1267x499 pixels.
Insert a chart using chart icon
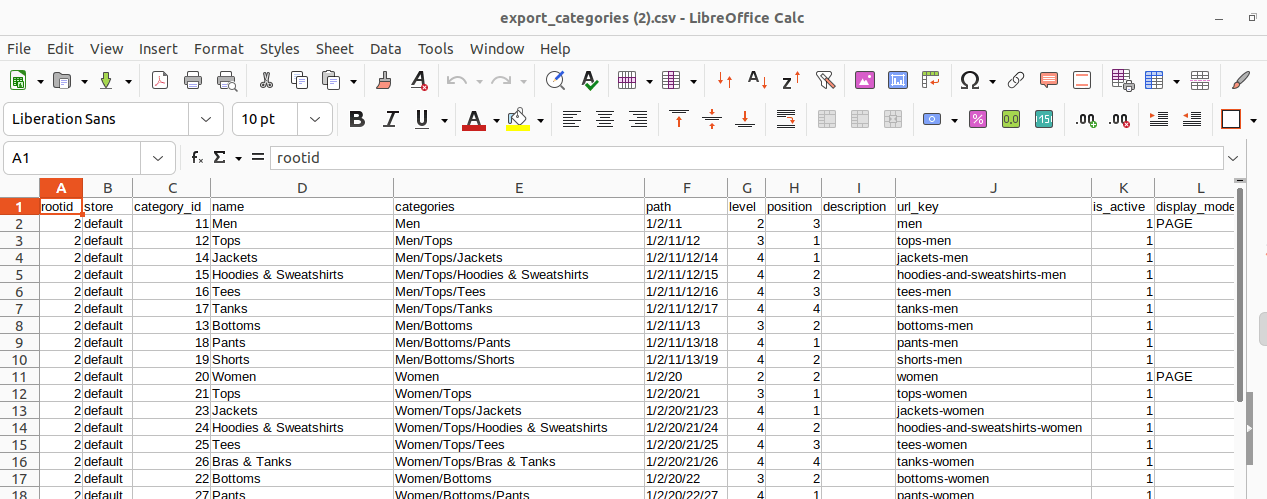coord(898,80)
